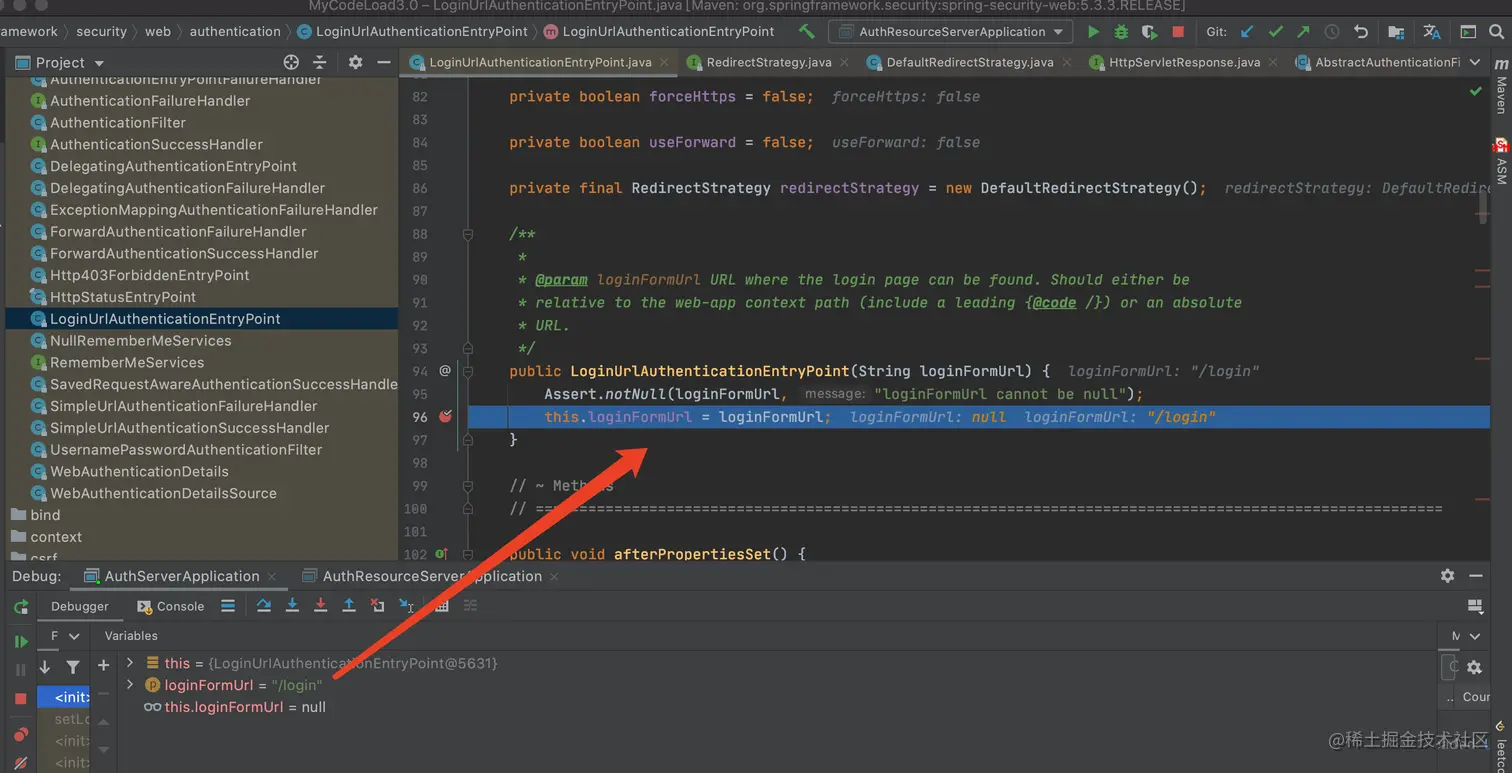The height and width of the screenshot is (773, 1512).
Task: Open the Evaluate Expression calculator
Action: (441, 606)
